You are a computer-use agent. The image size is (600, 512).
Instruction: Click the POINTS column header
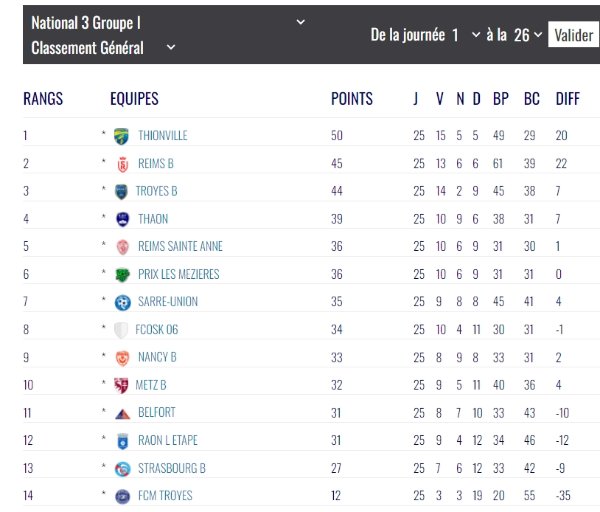point(352,99)
